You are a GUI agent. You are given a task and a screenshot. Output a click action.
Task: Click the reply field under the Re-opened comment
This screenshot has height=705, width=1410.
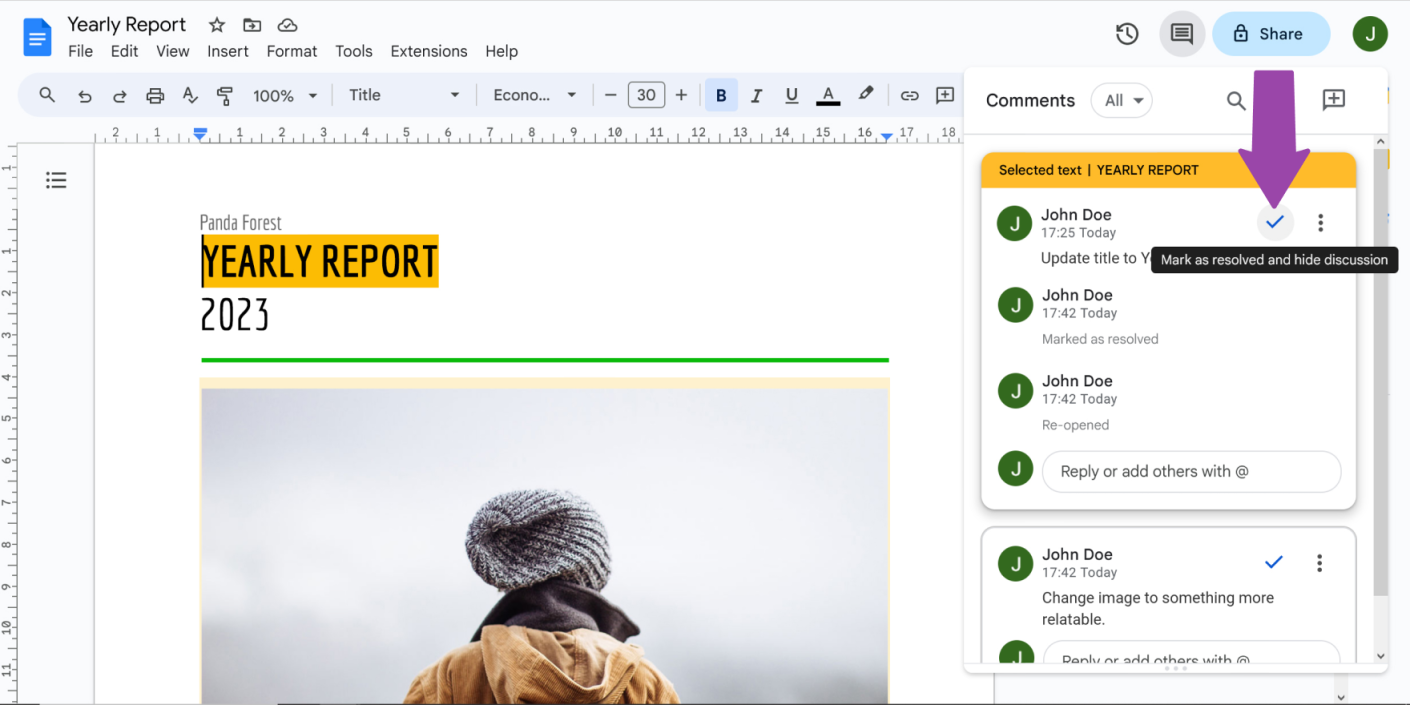pyautogui.click(x=1190, y=472)
